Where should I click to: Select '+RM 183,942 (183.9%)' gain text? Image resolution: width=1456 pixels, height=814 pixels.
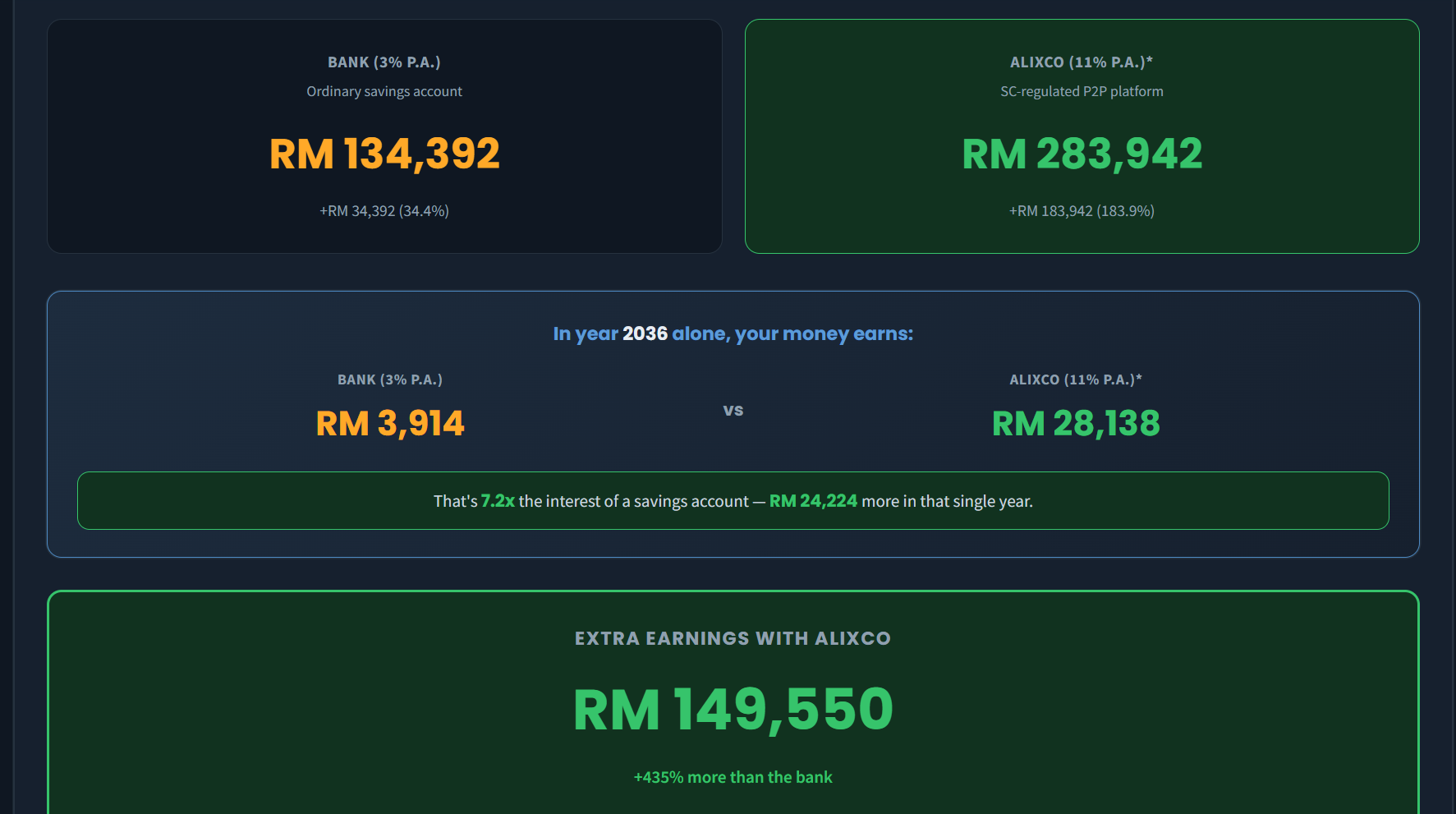tap(1082, 211)
